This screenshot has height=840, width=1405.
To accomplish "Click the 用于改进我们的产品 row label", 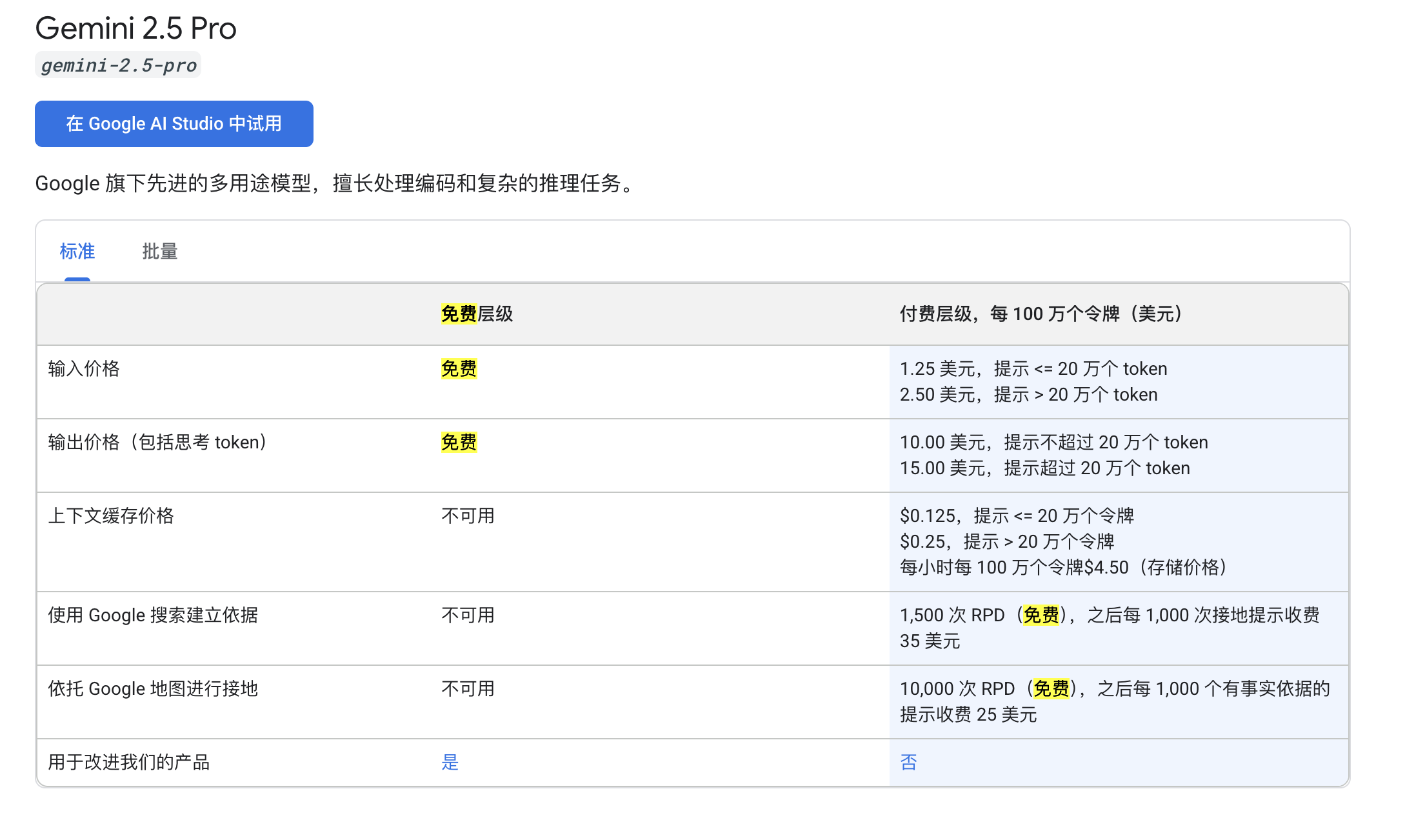I will click(x=129, y=763).
